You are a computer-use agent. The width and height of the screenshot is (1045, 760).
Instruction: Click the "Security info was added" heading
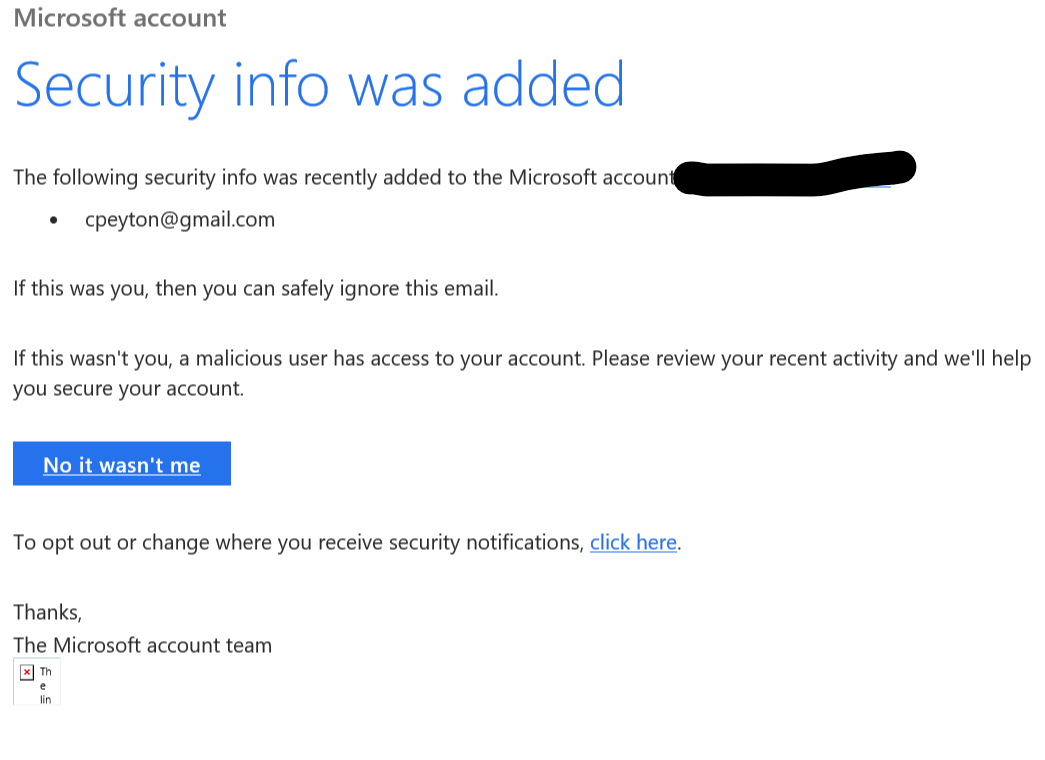[319, 86]
